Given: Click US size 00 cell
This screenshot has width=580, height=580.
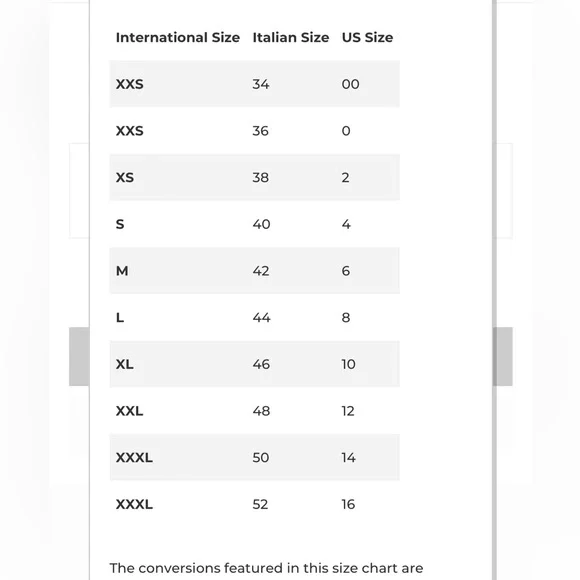Looking at the screenshot, I should pos(350,84).
